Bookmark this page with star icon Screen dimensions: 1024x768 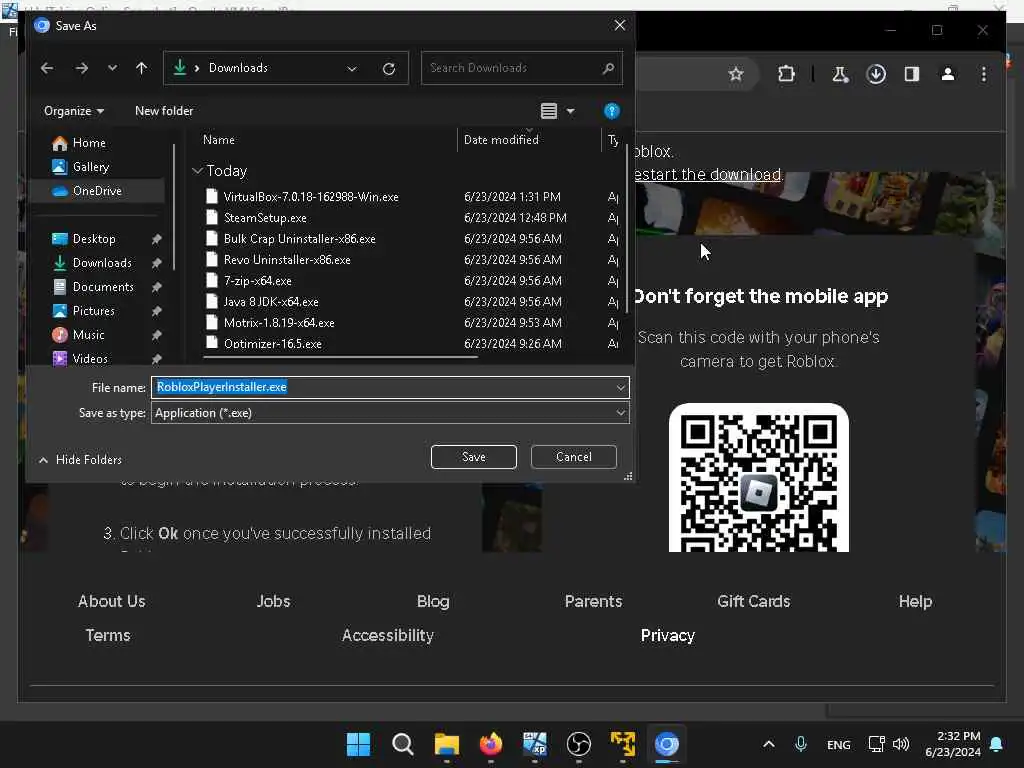tap(736, 74)
